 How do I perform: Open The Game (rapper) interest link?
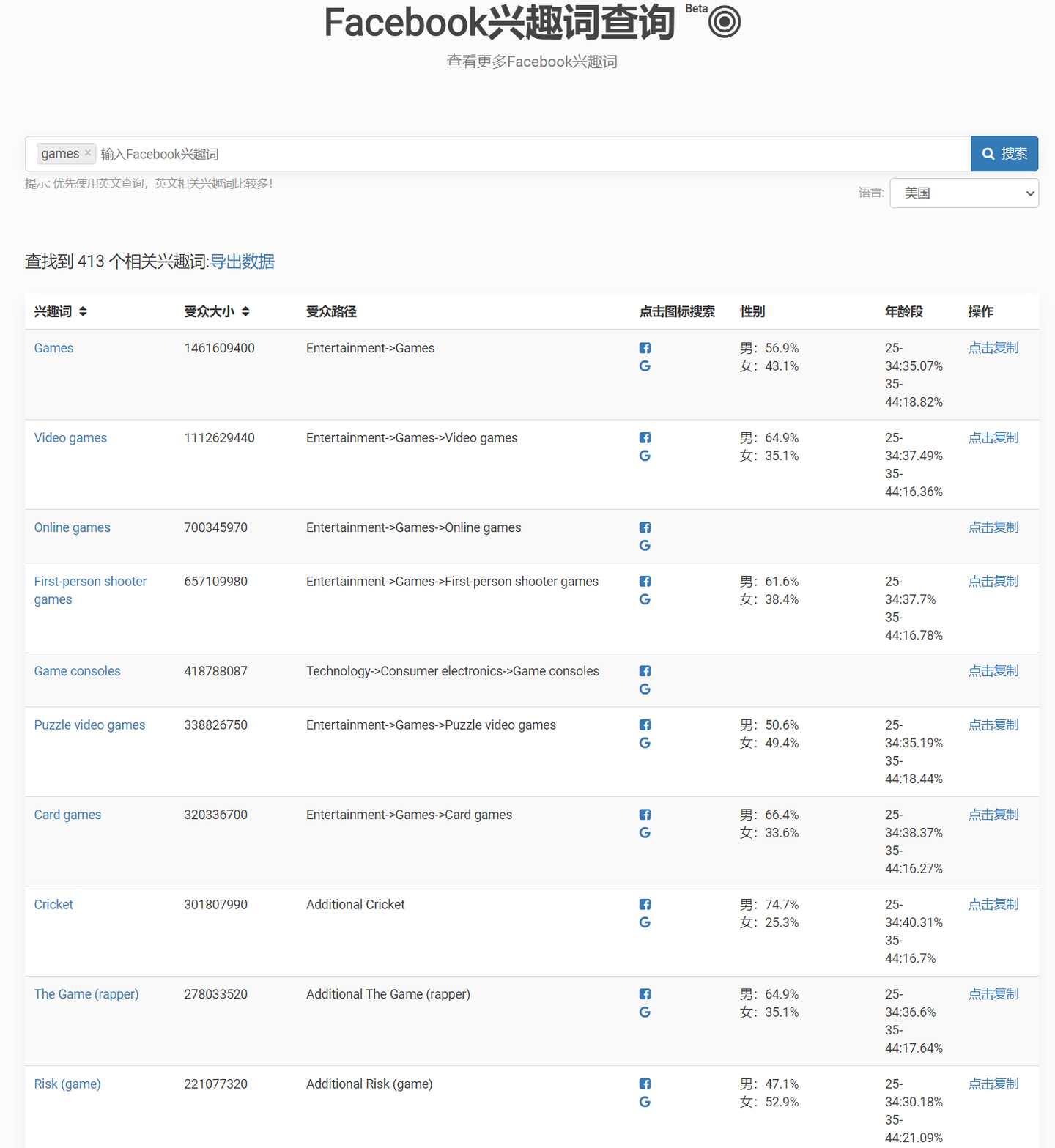tap(86, 994)
